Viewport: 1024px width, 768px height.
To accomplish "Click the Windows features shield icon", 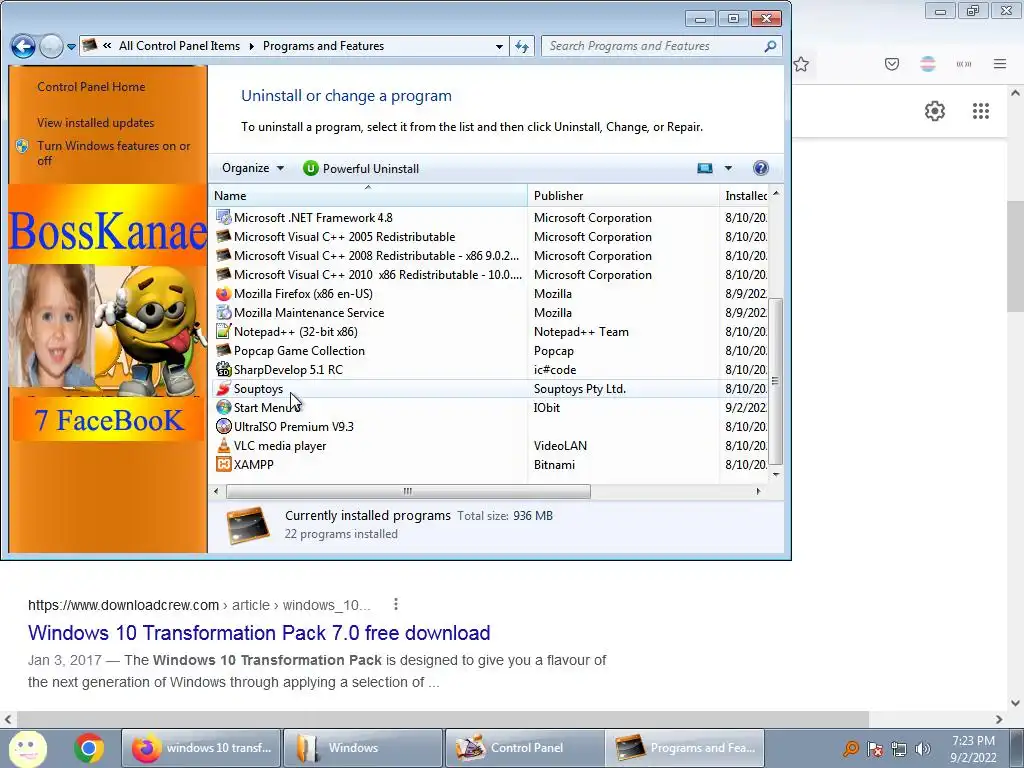I will [x=22, y=146].
